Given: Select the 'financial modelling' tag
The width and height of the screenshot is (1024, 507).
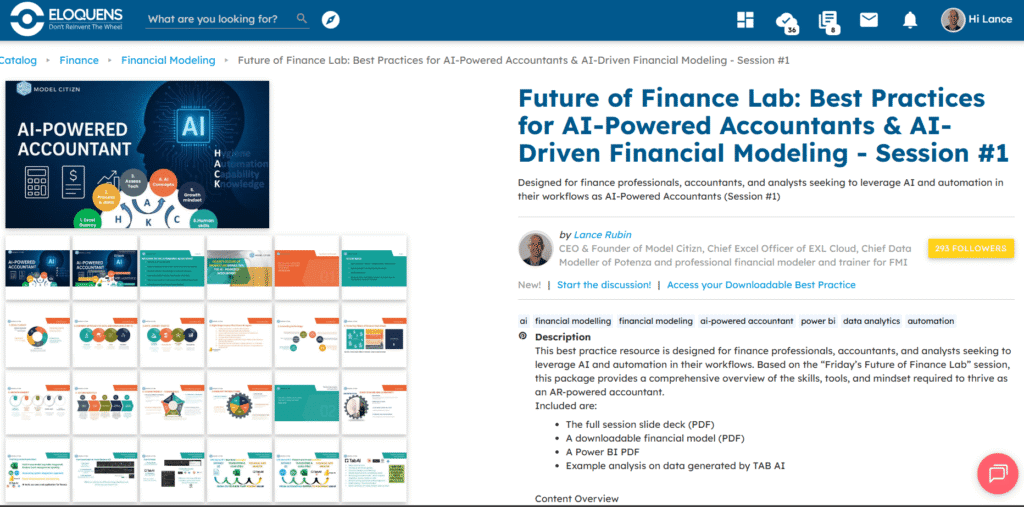Looking at the screenshot, I should click(573, 321).
